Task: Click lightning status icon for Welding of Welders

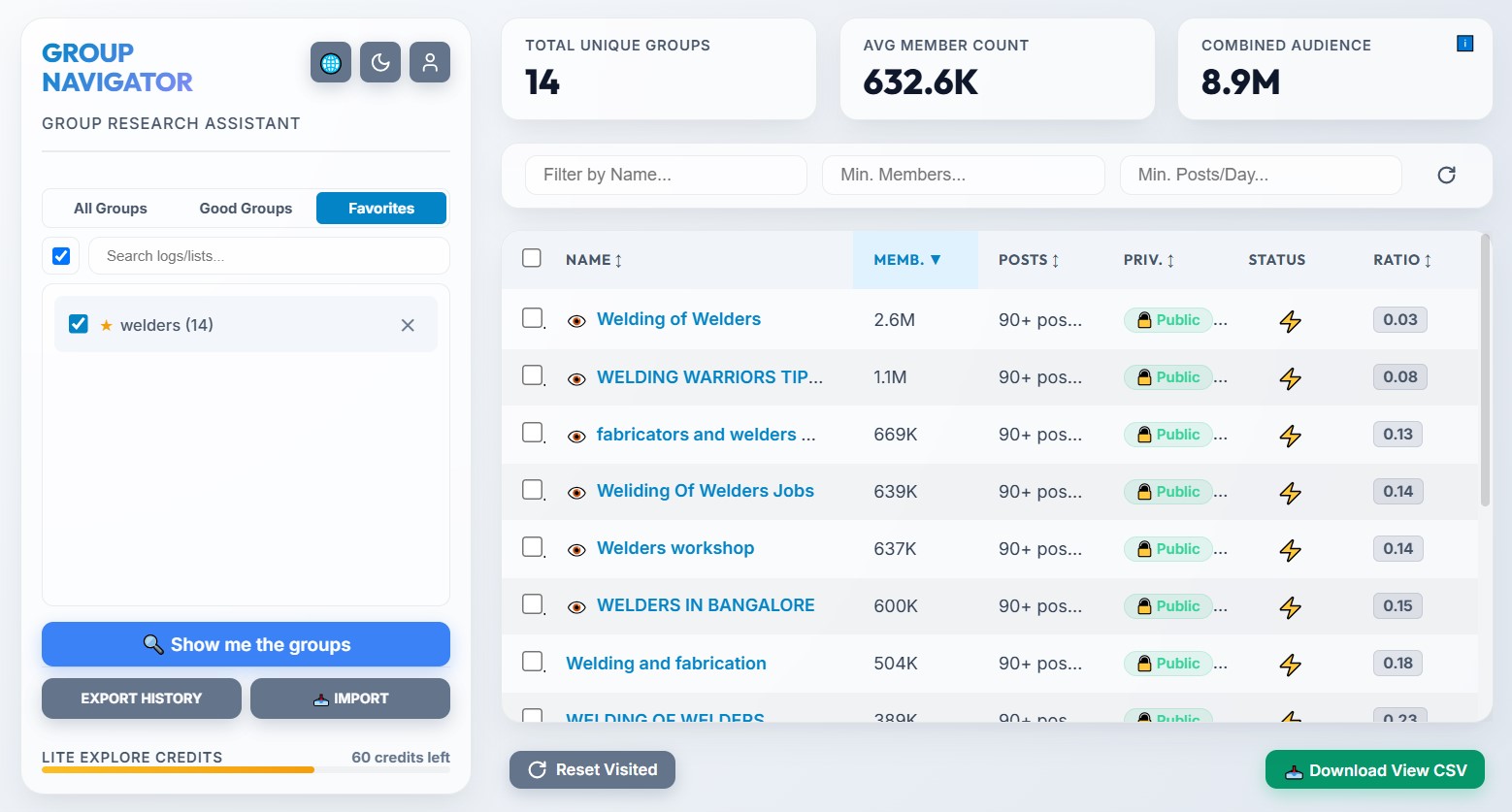Action: point(1290,321)
